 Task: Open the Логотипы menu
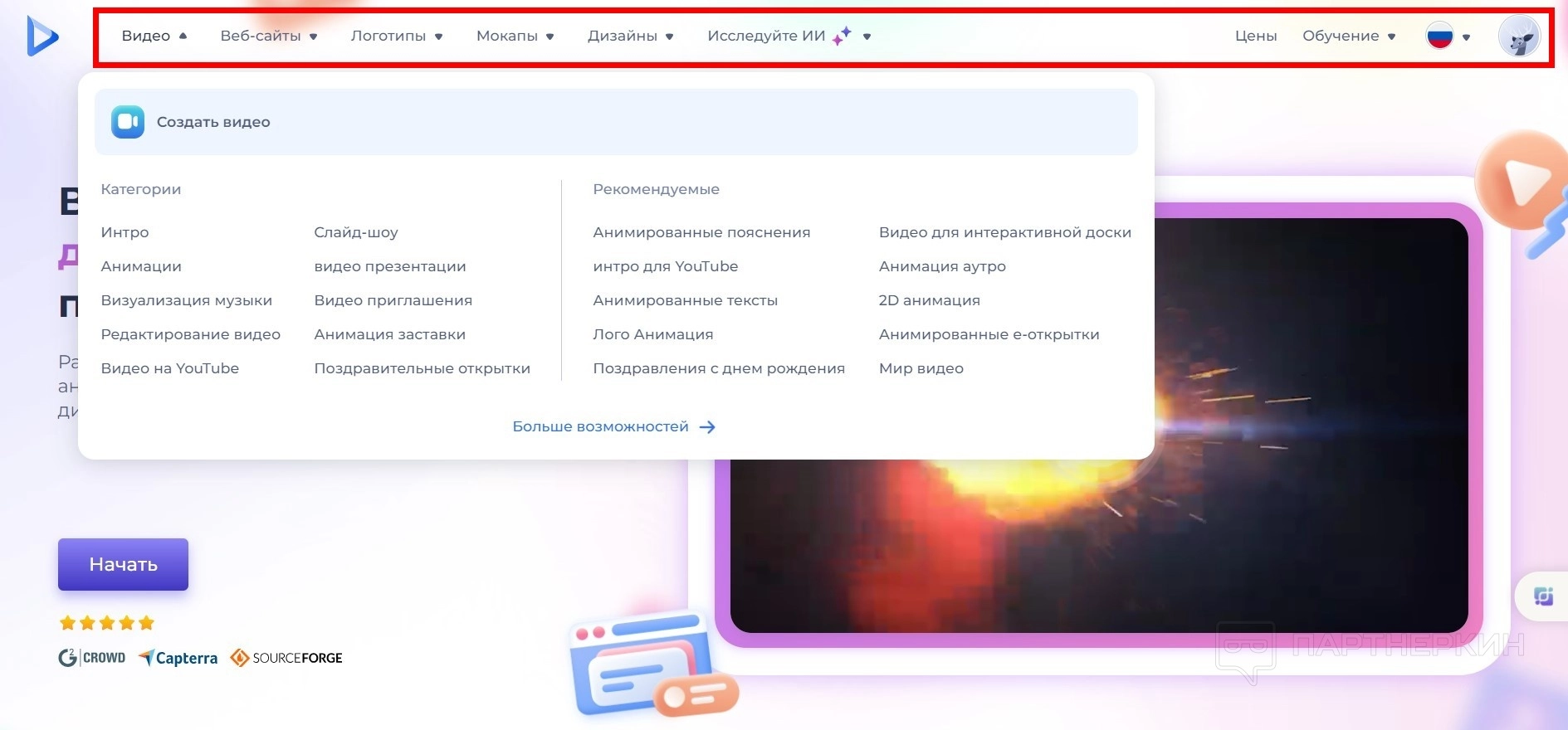click(397, 36)
